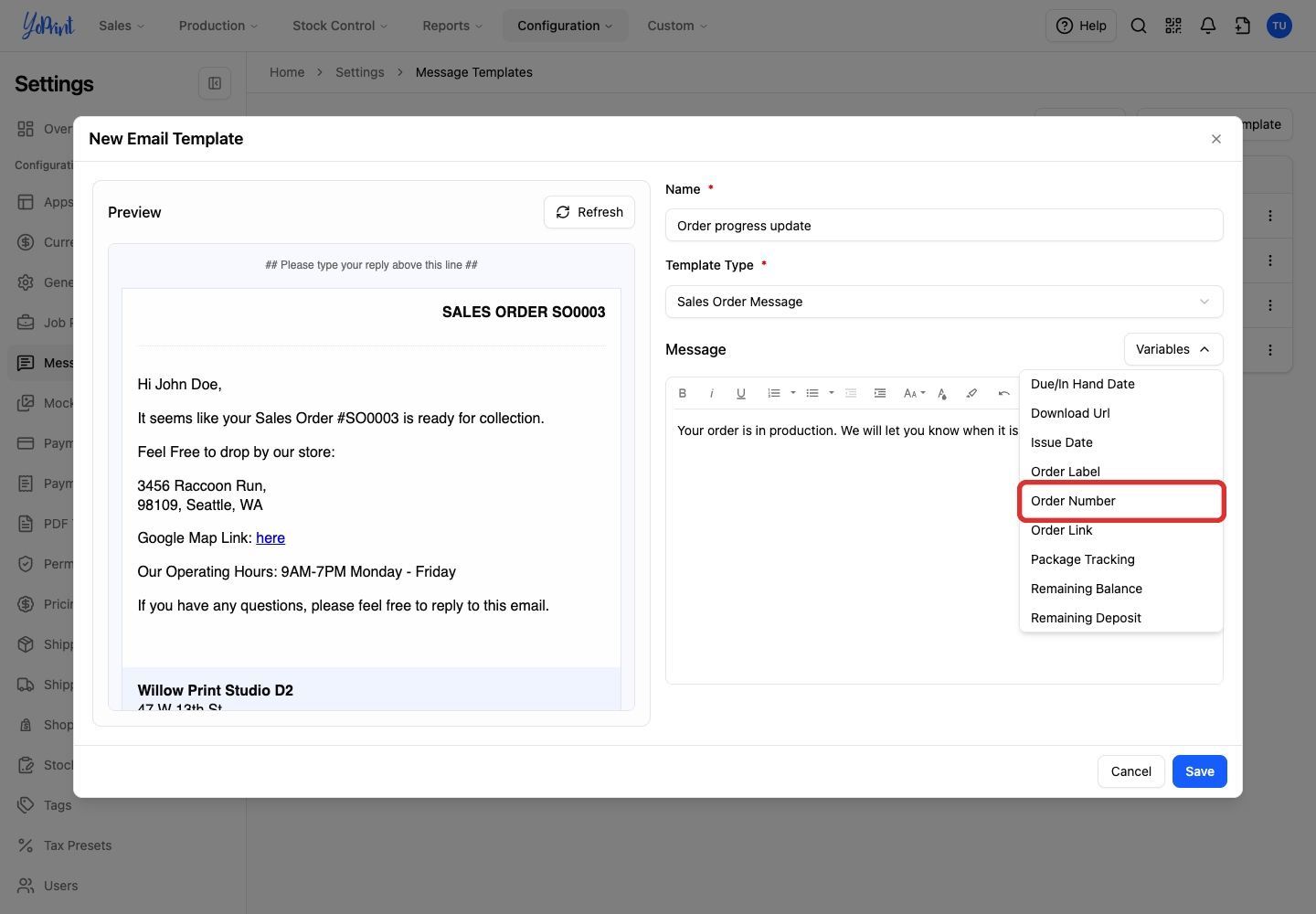
Task: Open the Template Type dropdown
Action: pos(944,302)
